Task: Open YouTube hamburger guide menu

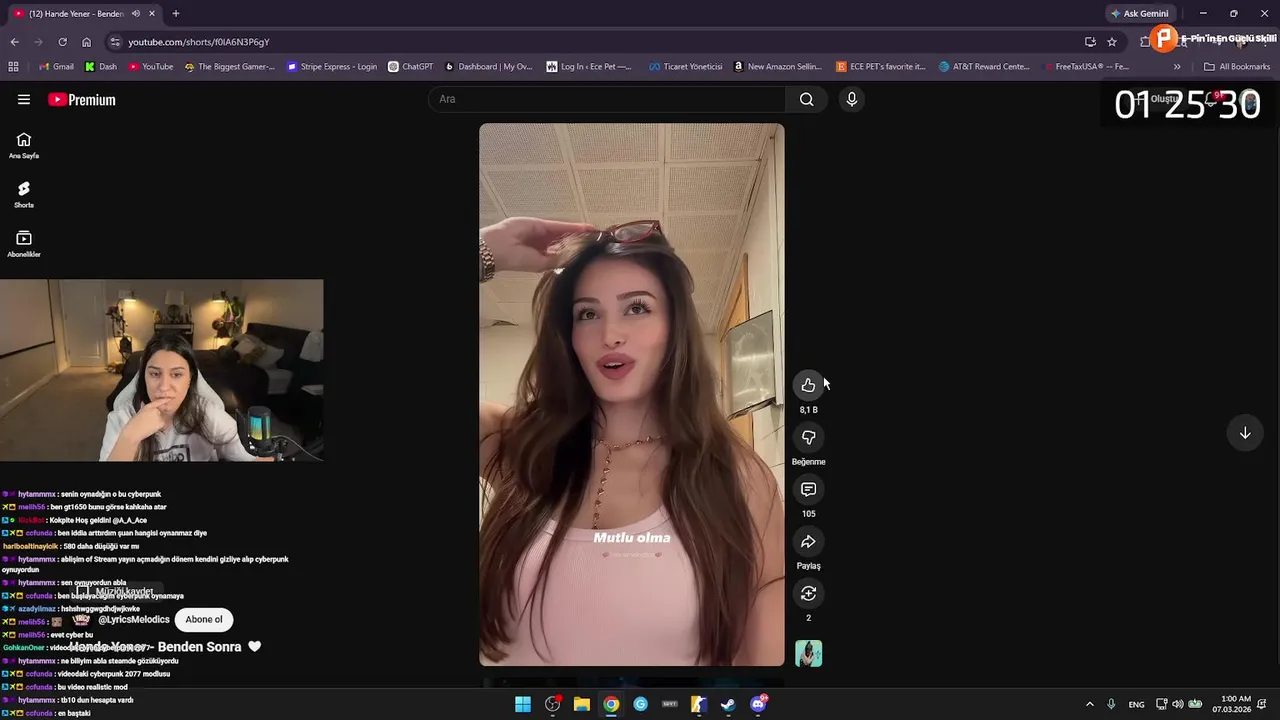Action: 24,99
